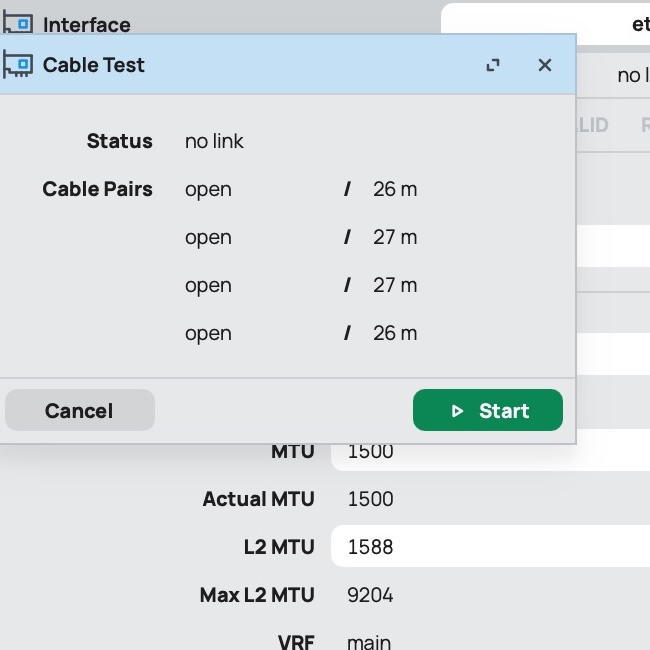Image resolution: width=650 pixels, height=650 pixels.
Task: Click the Interface window icon
Action: point(18,23)
